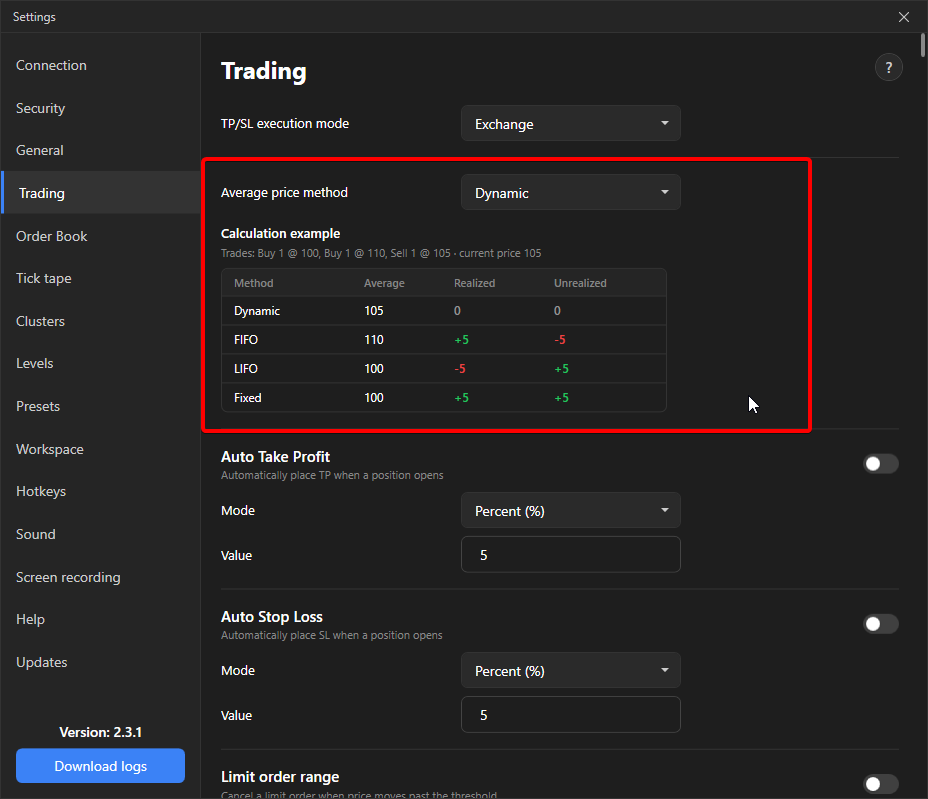Click the settings page vertical scrollbar

(923, 46)
